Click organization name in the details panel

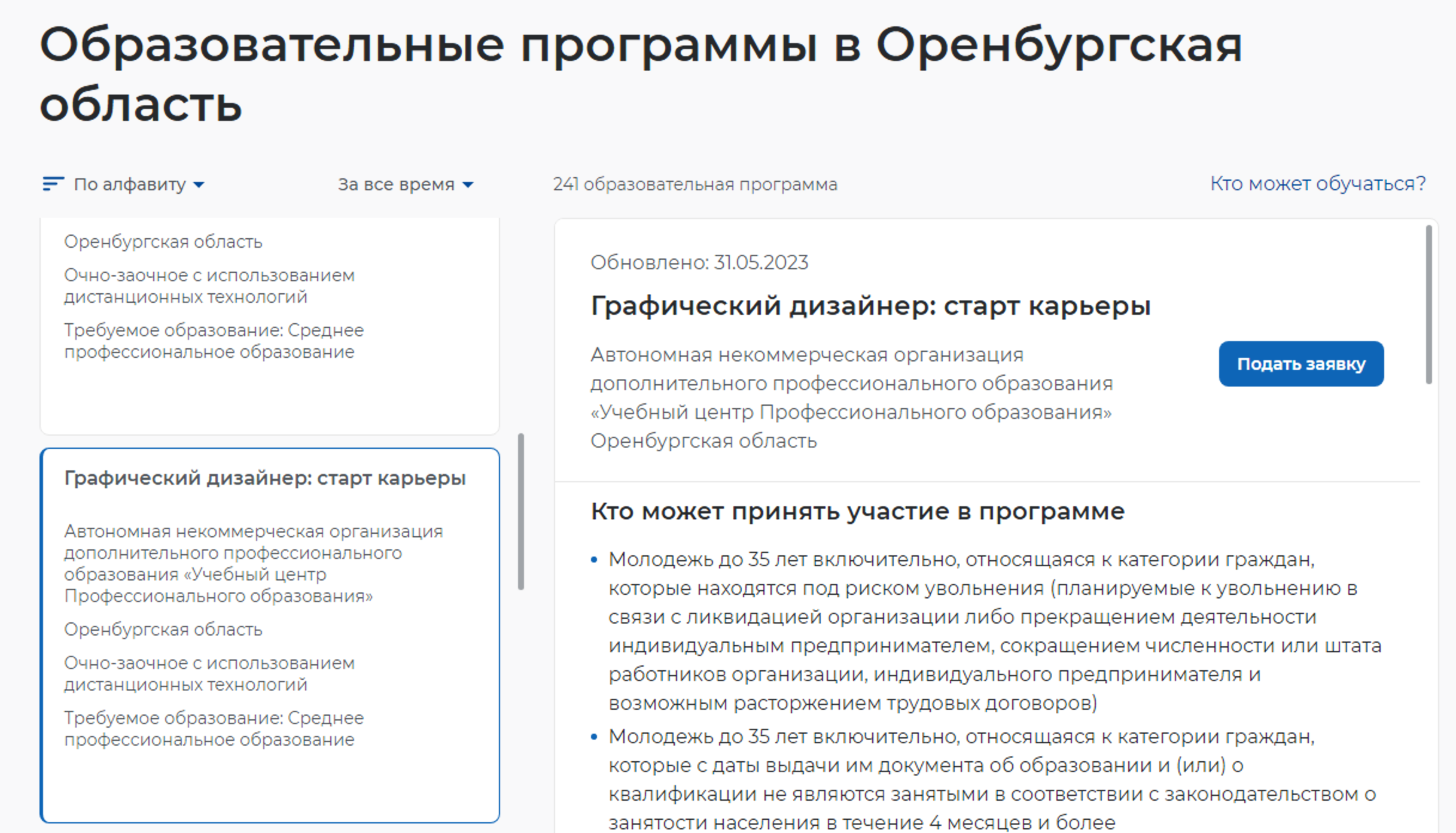pyautogui.click(x=852, y=384)
